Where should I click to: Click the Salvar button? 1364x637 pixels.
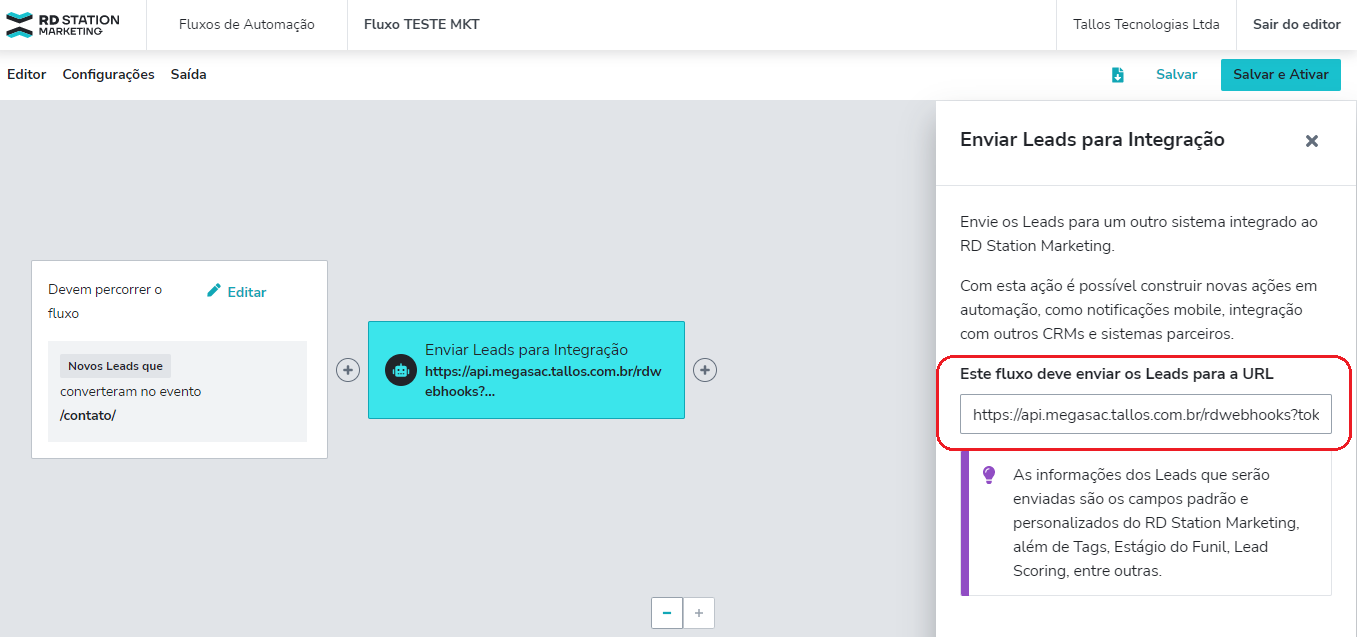point(1176,75)
